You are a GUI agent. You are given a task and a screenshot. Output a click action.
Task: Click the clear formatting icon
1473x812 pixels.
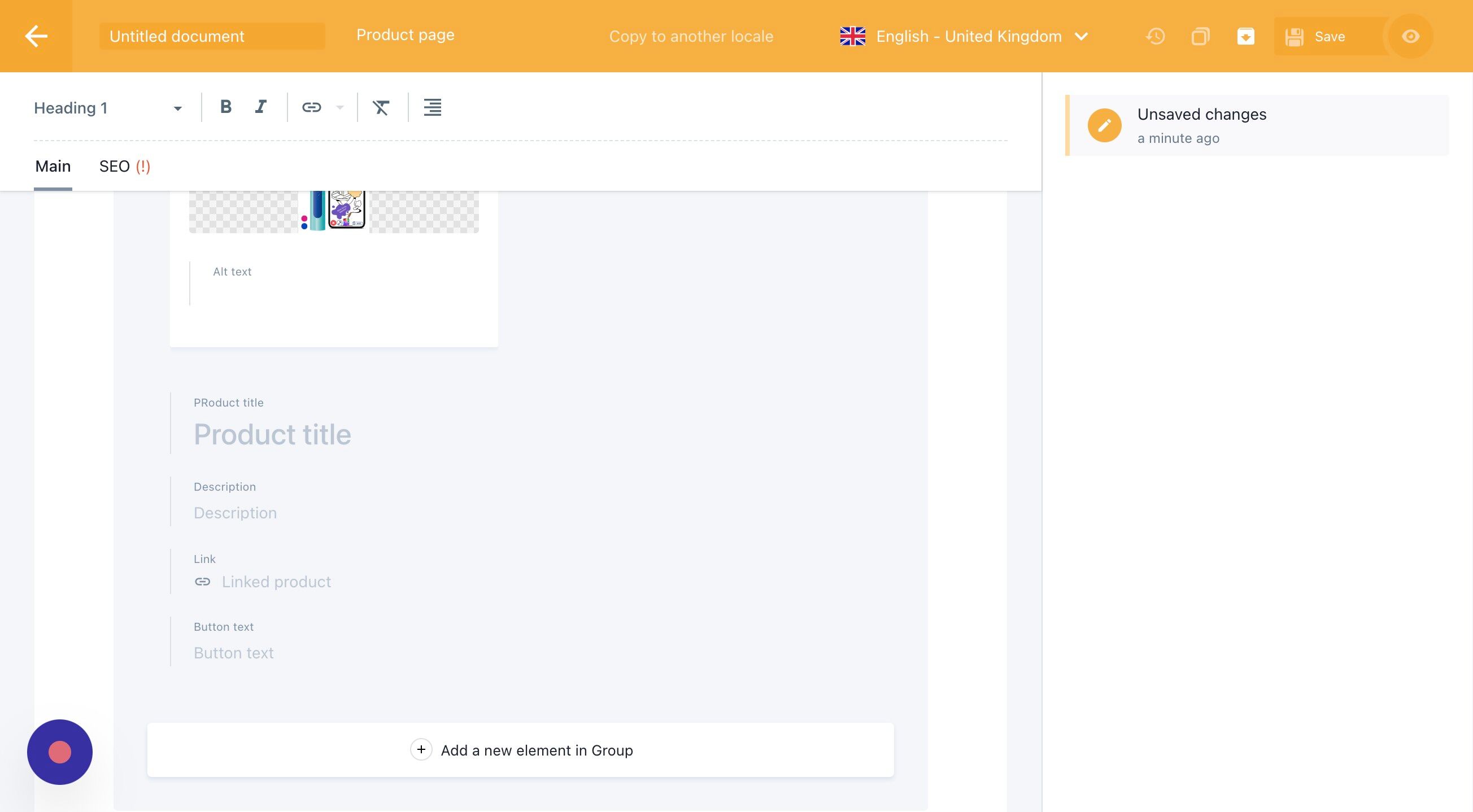tap(381, 107)
